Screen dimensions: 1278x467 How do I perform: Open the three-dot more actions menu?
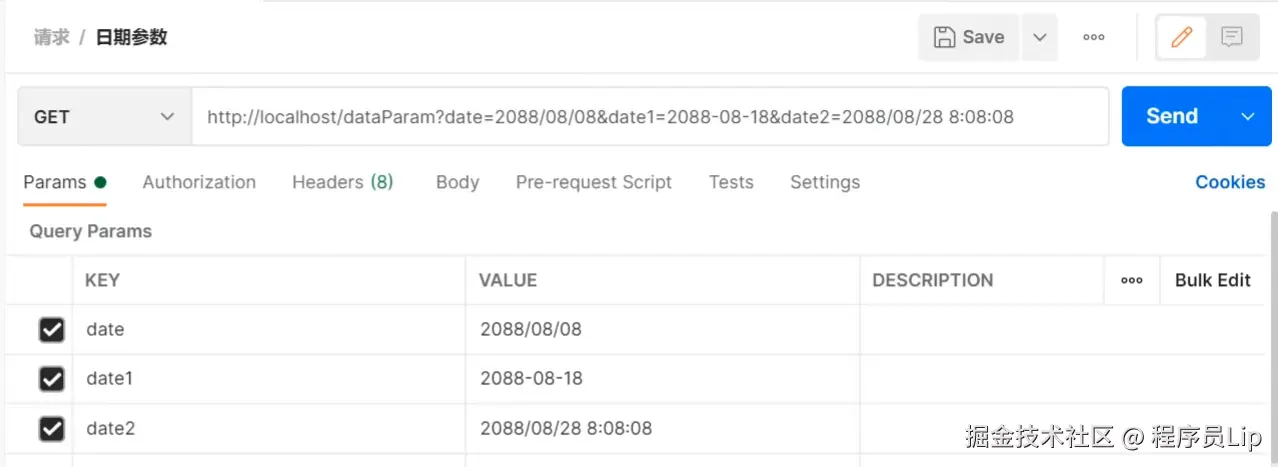click(x=1094, y=38)
